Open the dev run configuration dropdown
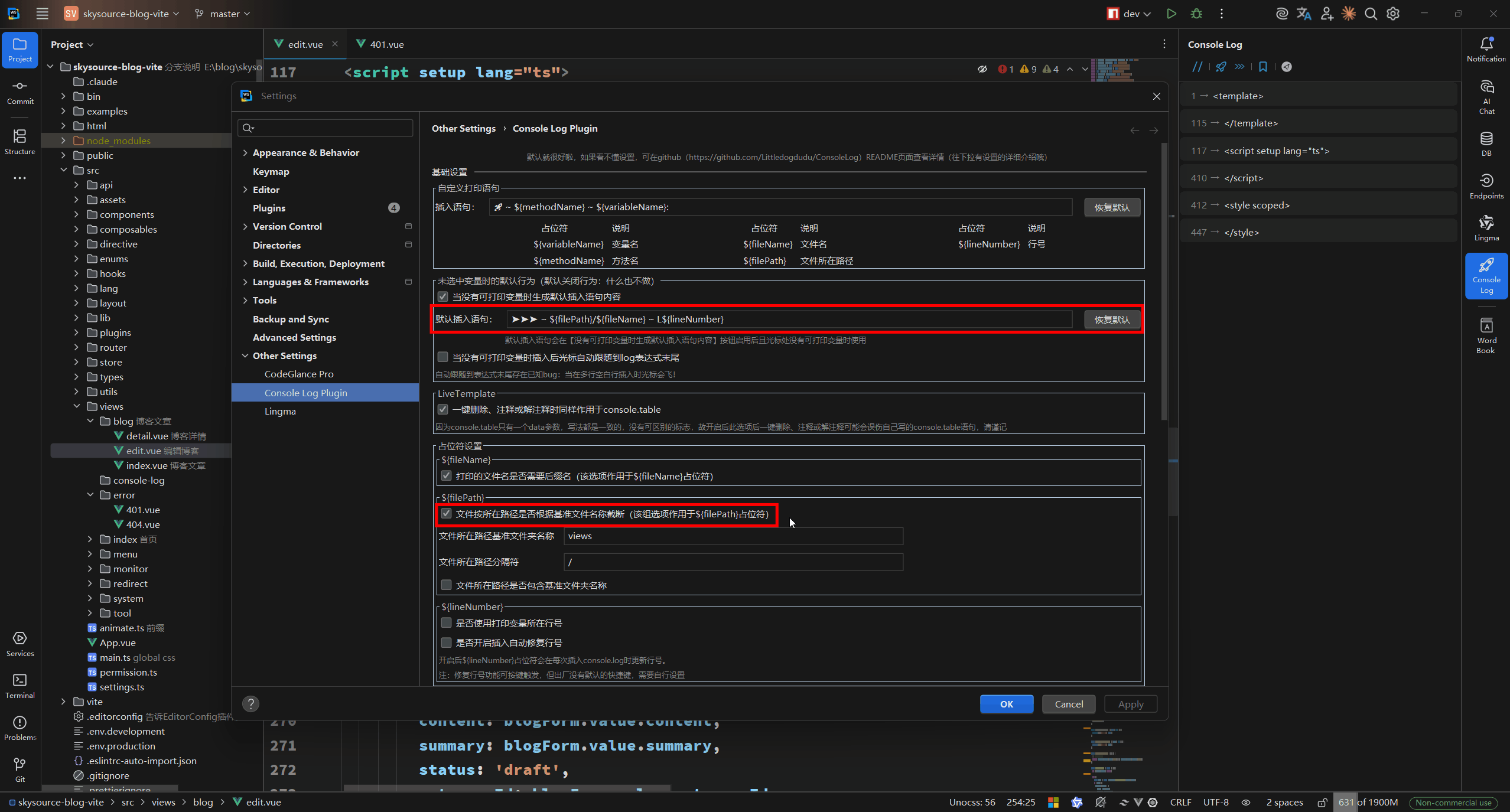 [1129, 14]
